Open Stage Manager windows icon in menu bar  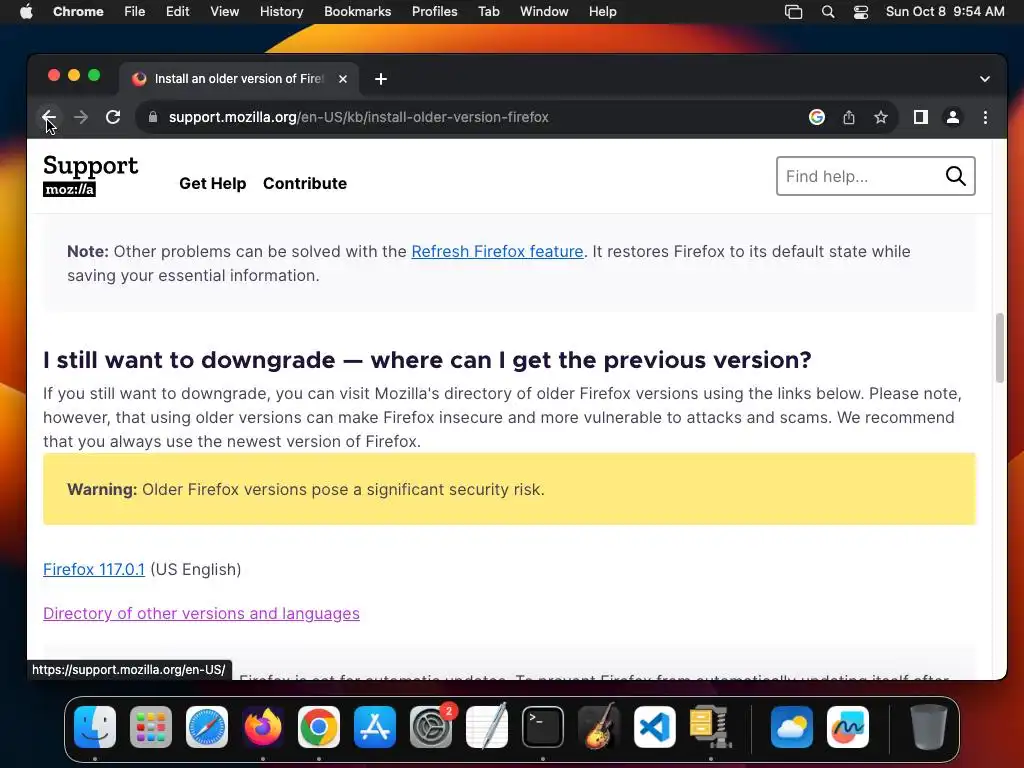[x=793, y=12]
